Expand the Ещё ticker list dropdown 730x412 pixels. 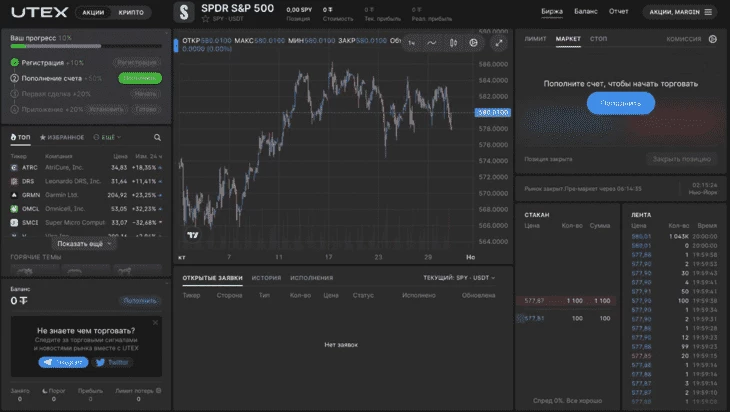pyautogui.click(x=107, y=137)
